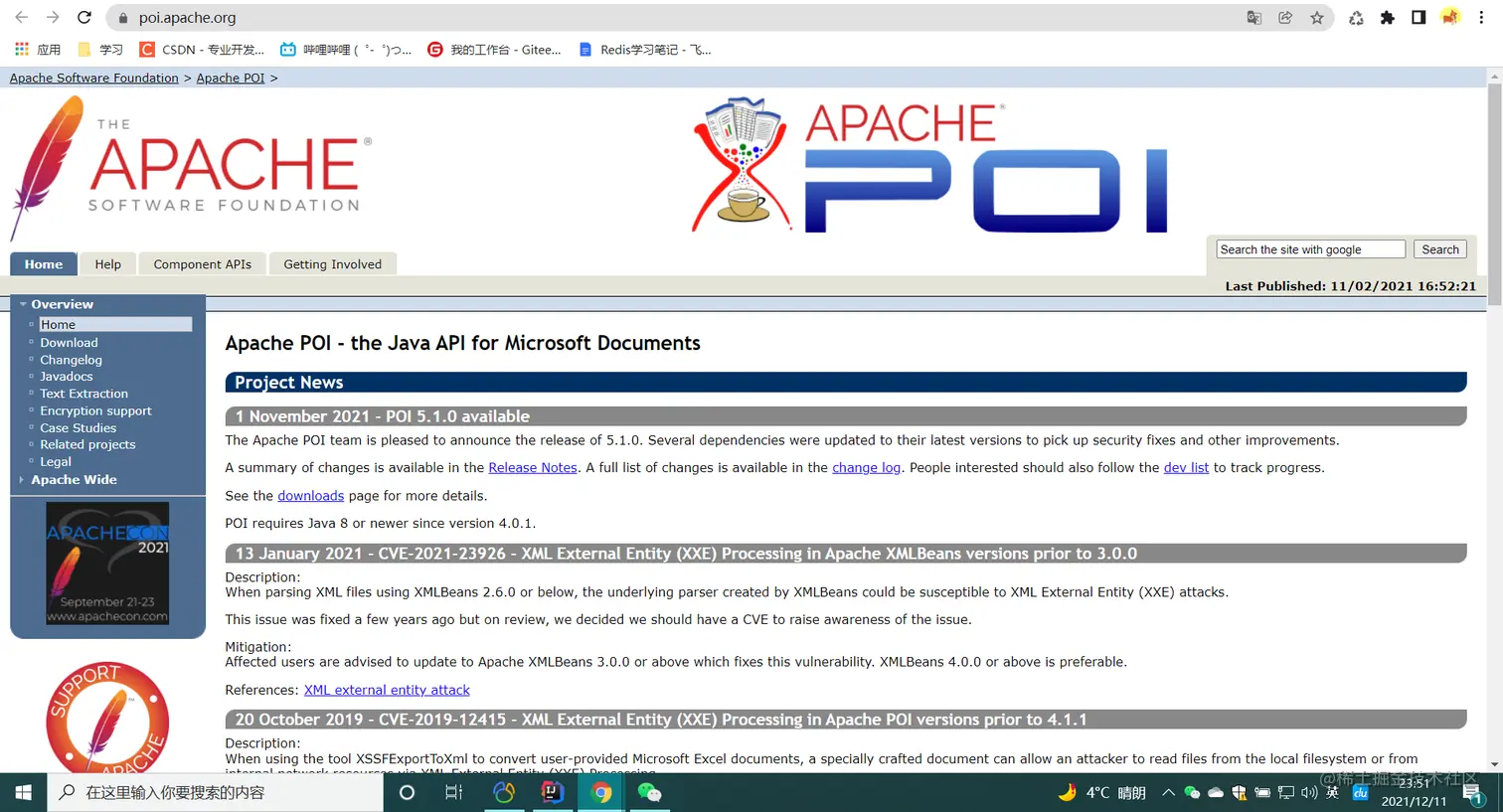Open Cortana circle in taskbar
This screenshot has width=1503, height=812.
[407, 792]
